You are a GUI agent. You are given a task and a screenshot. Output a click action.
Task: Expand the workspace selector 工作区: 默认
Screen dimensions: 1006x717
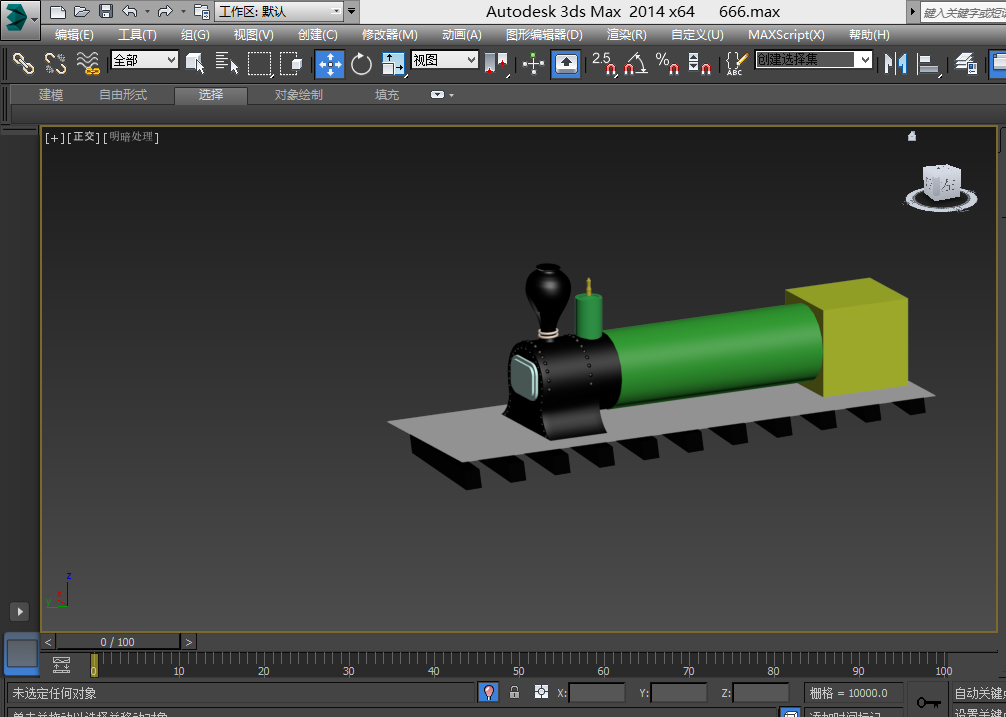279,12
